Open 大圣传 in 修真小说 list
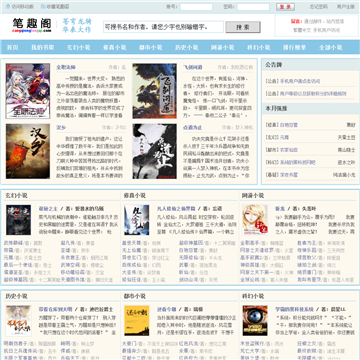360x360 pixels. (129, 272)
